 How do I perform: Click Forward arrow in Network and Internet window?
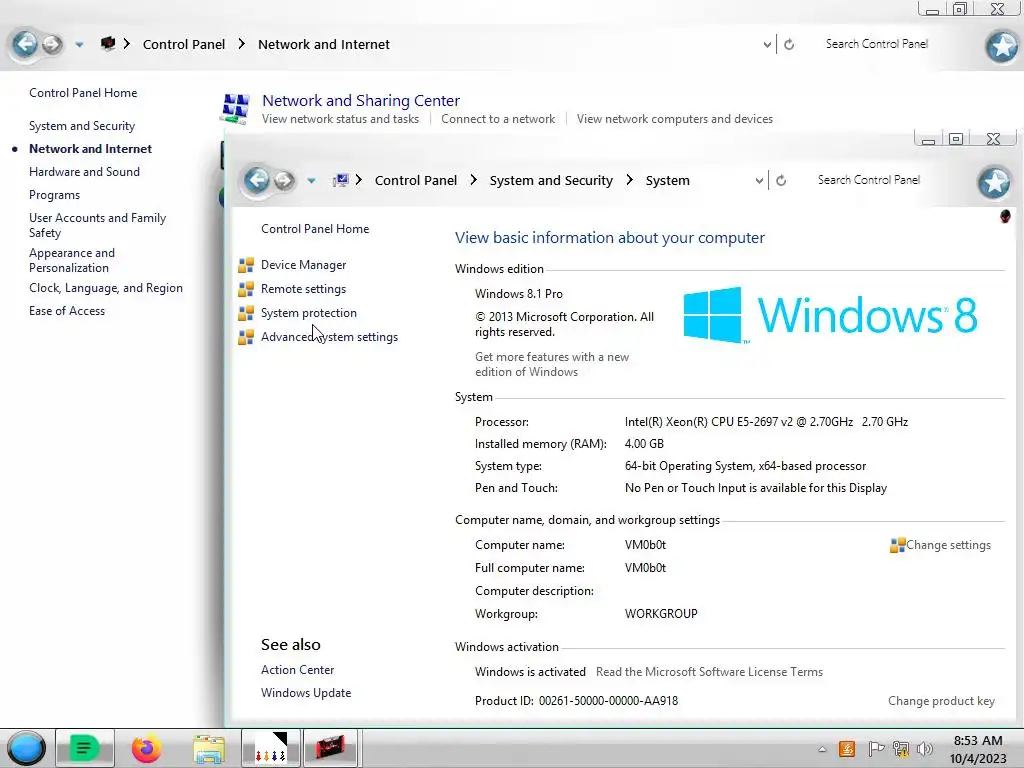pyautogui.click(x=52, y=44)
